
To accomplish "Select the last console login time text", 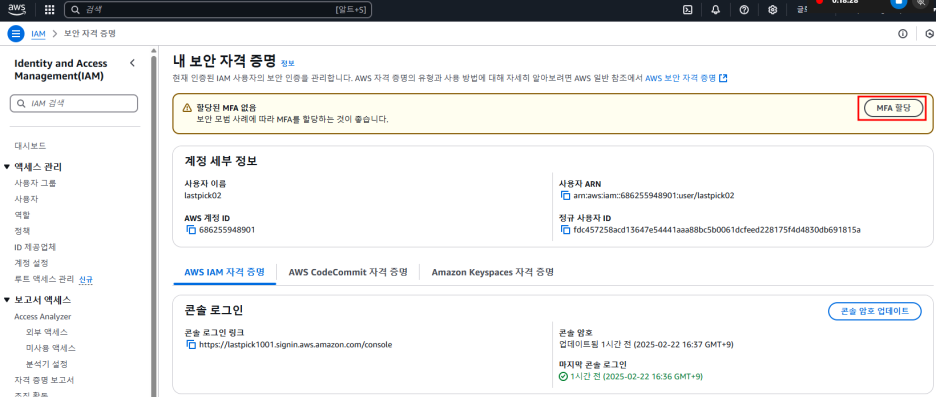I will (x=636, y=377).
